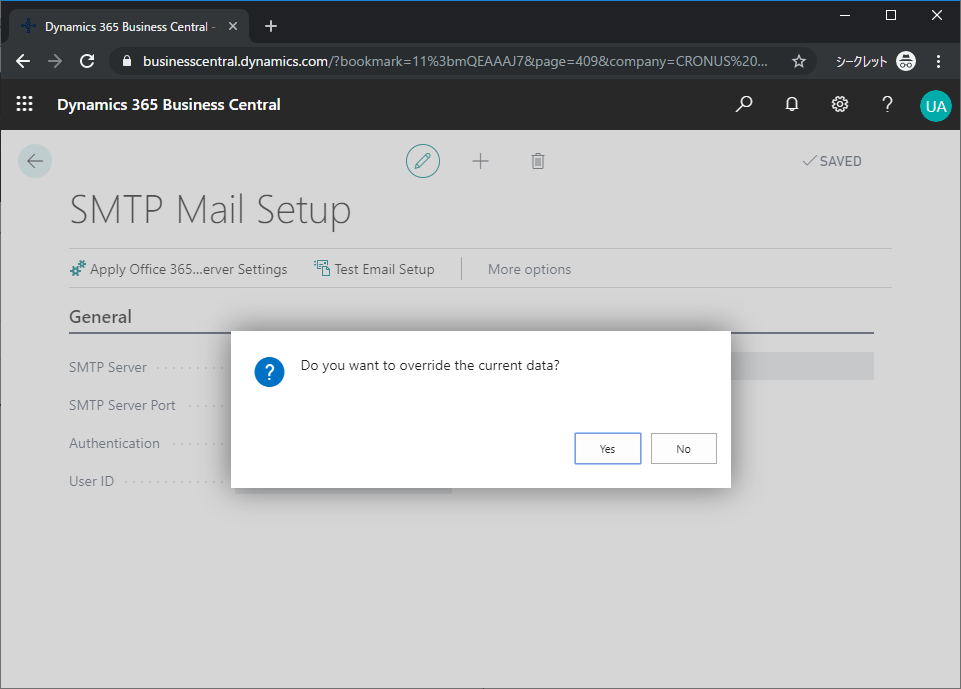The width and height of the screenshot is (961, 689).
Task: Open a new browser tab
Action: 271,26
